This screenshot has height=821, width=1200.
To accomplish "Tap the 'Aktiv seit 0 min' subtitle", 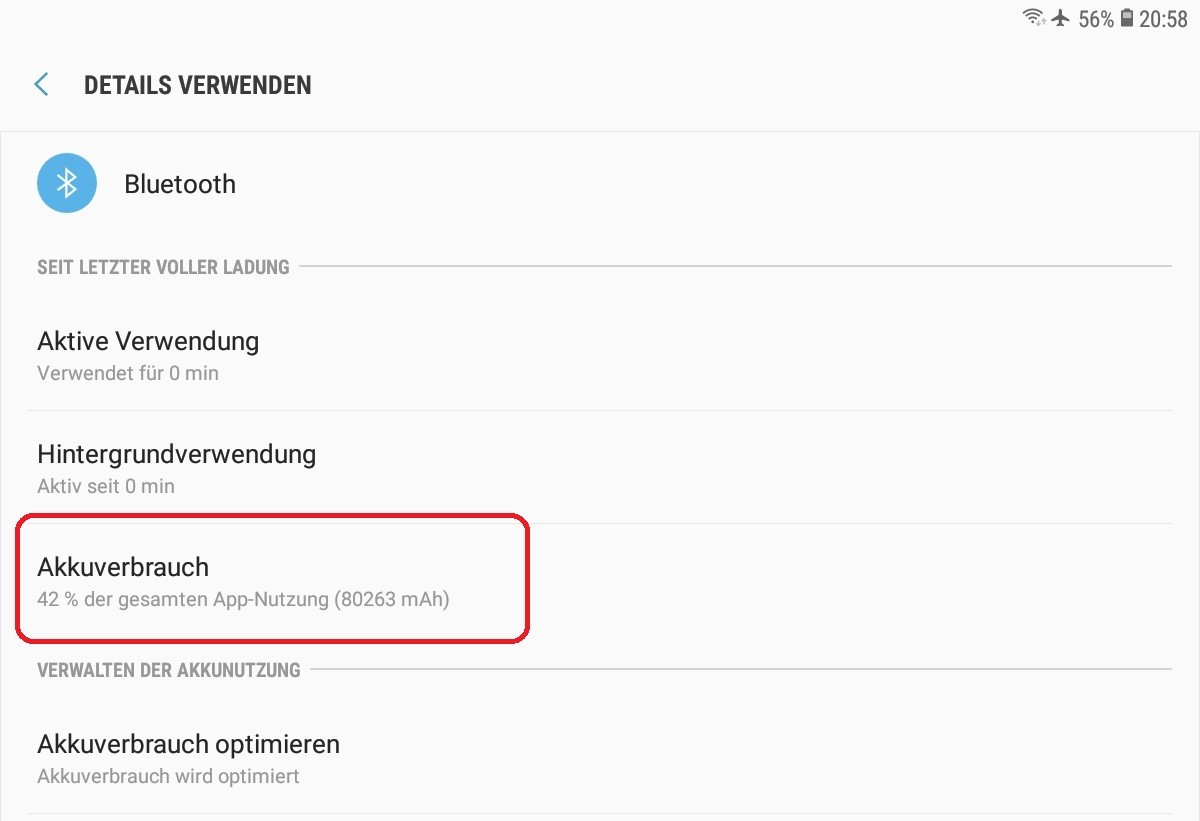I will 106,486.
